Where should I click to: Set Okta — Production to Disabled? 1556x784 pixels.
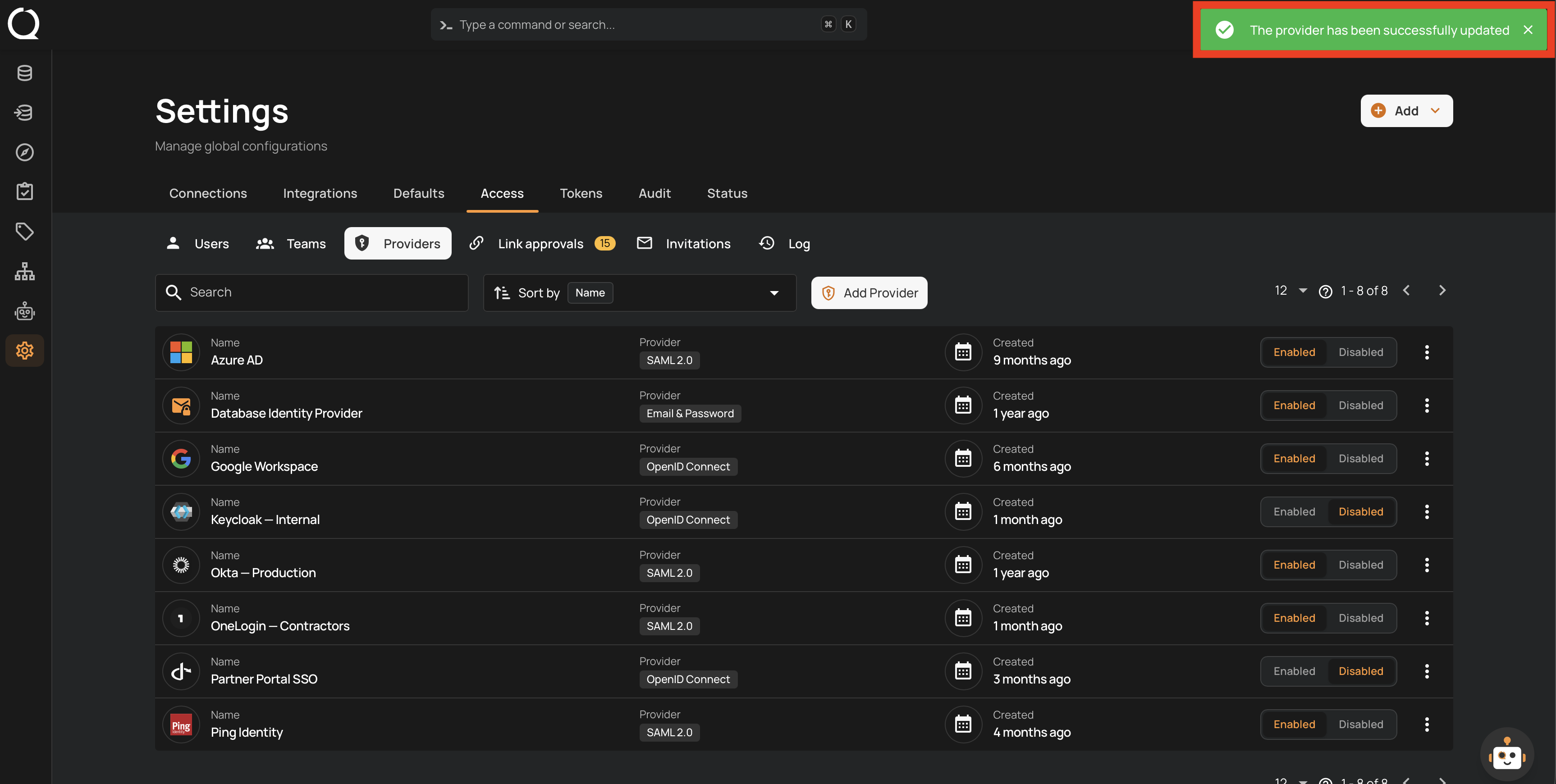(1360, 565)
